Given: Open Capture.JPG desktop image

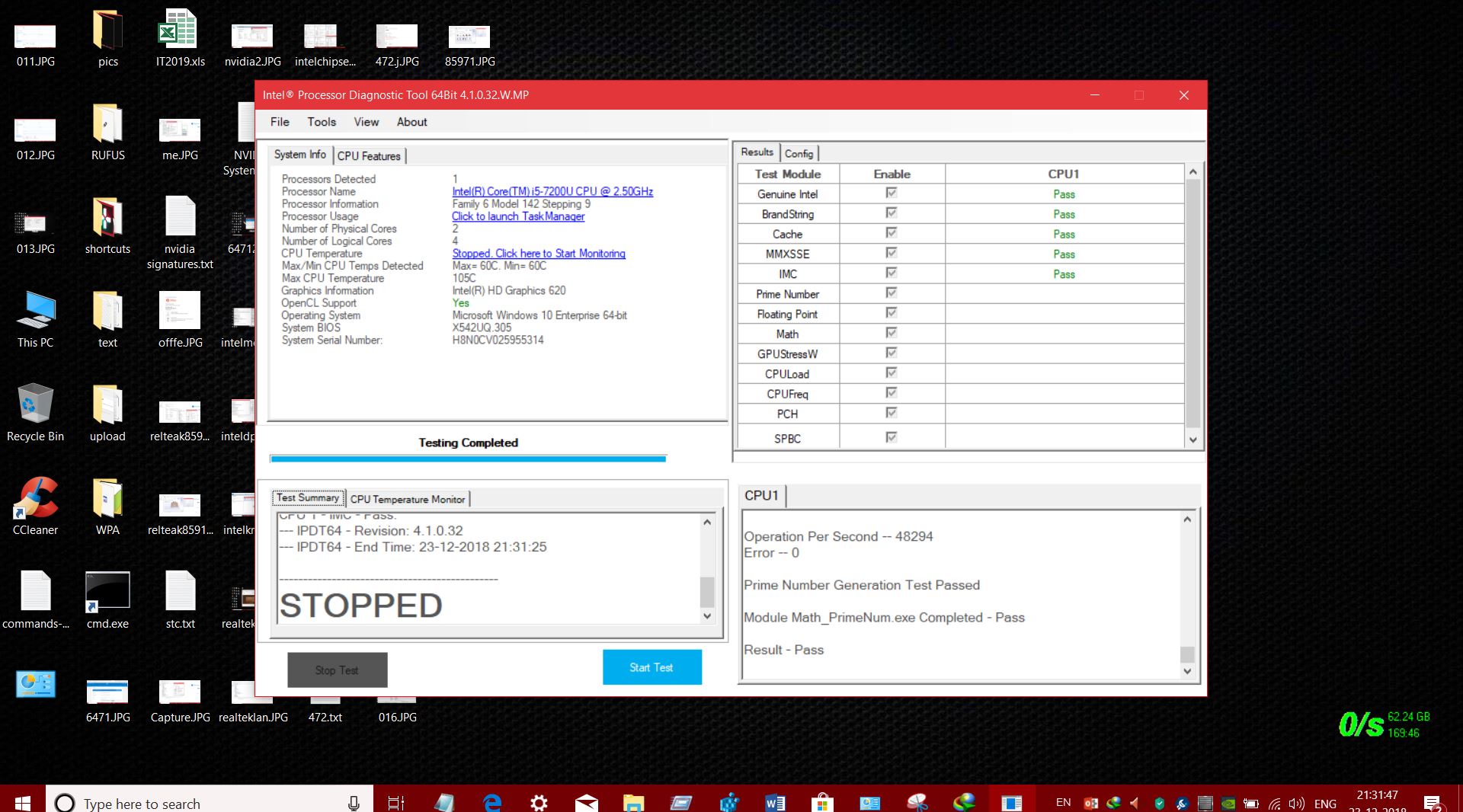Looking at the screenshot, I should click(x=180, y=700).
